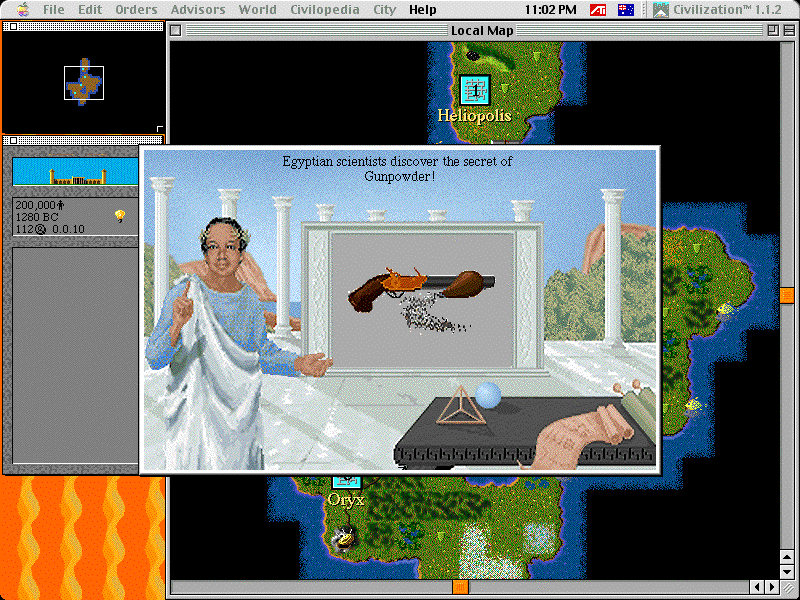Click the Local Map title bar
Screen dimensions: 800x600
point(482,31)
